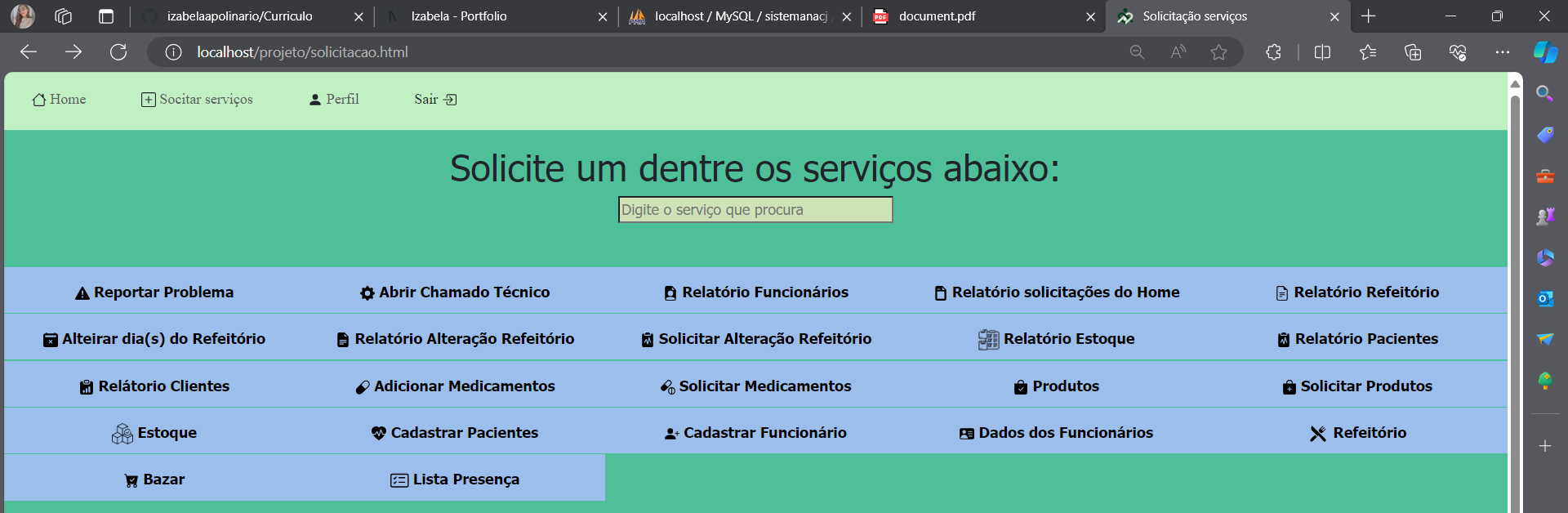Click the shopping cart icon for Bazar
Image resolution: width=1568 pixels, height=513 pixels.
(131, 480)
